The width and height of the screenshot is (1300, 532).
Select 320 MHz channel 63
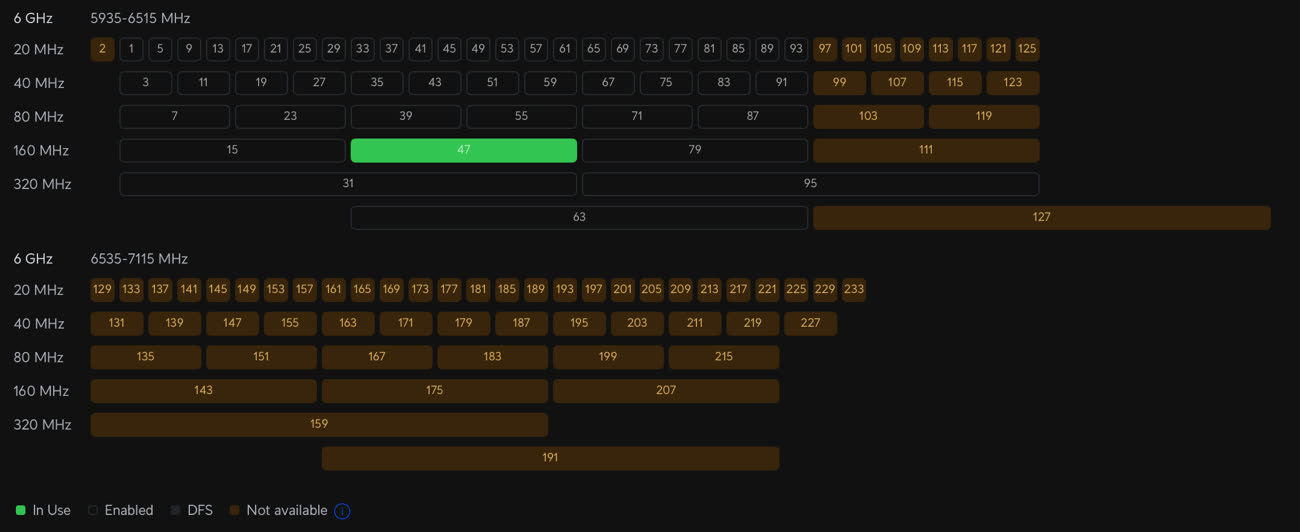(579, 217)
